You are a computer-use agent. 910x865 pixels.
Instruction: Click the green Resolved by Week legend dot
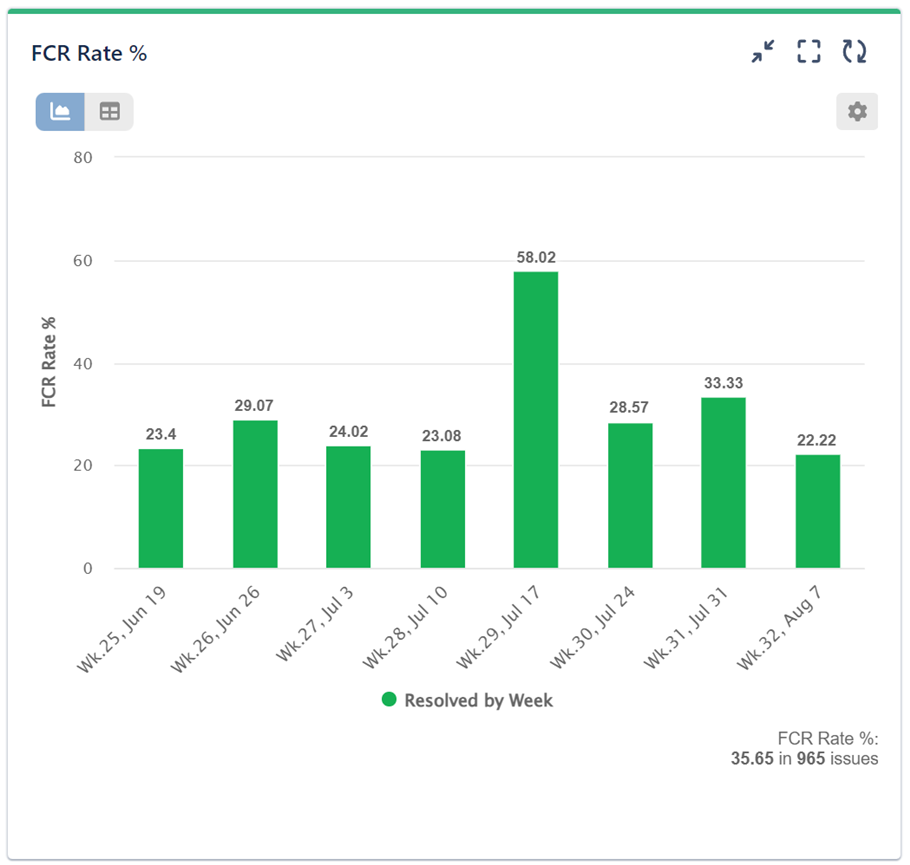click(x=390, y=700)
